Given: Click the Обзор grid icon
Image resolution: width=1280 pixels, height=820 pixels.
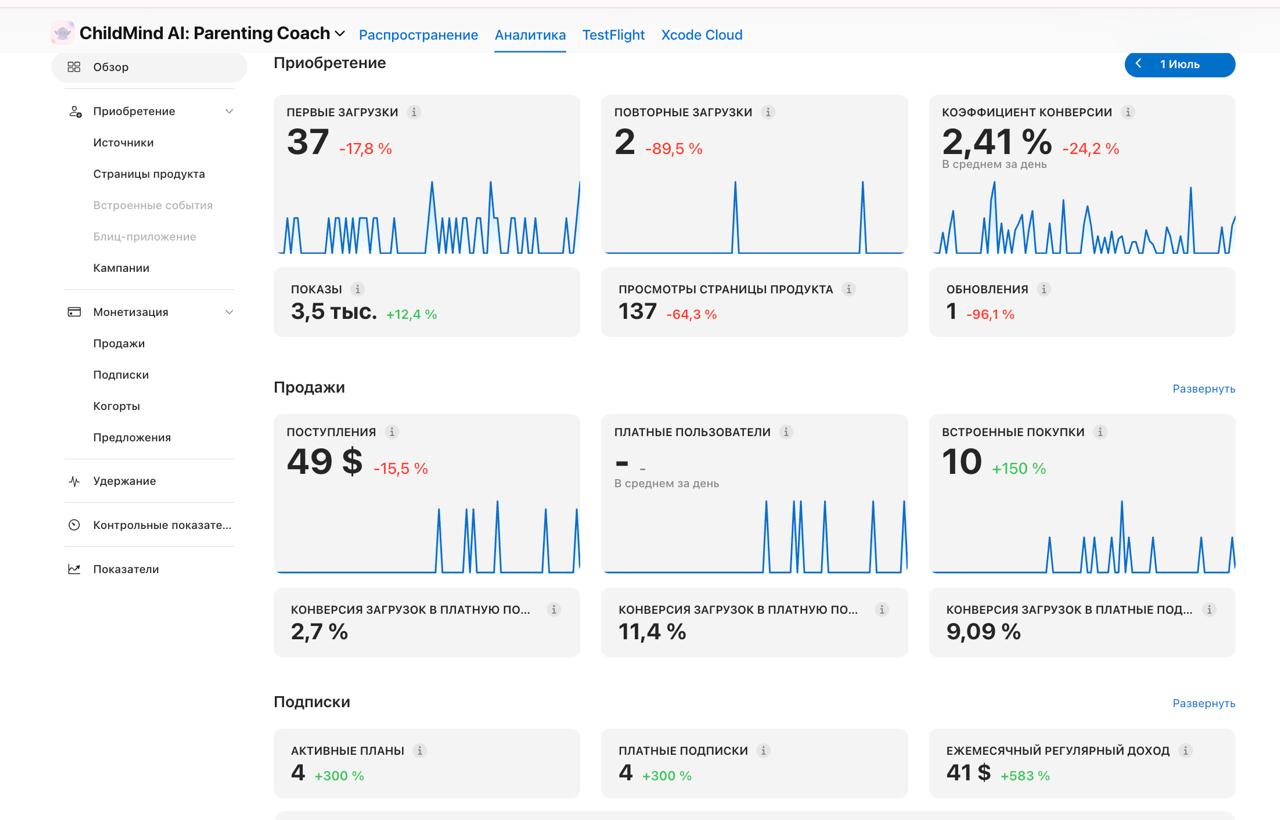Looking at the screenshot, I should pos(74,67).
